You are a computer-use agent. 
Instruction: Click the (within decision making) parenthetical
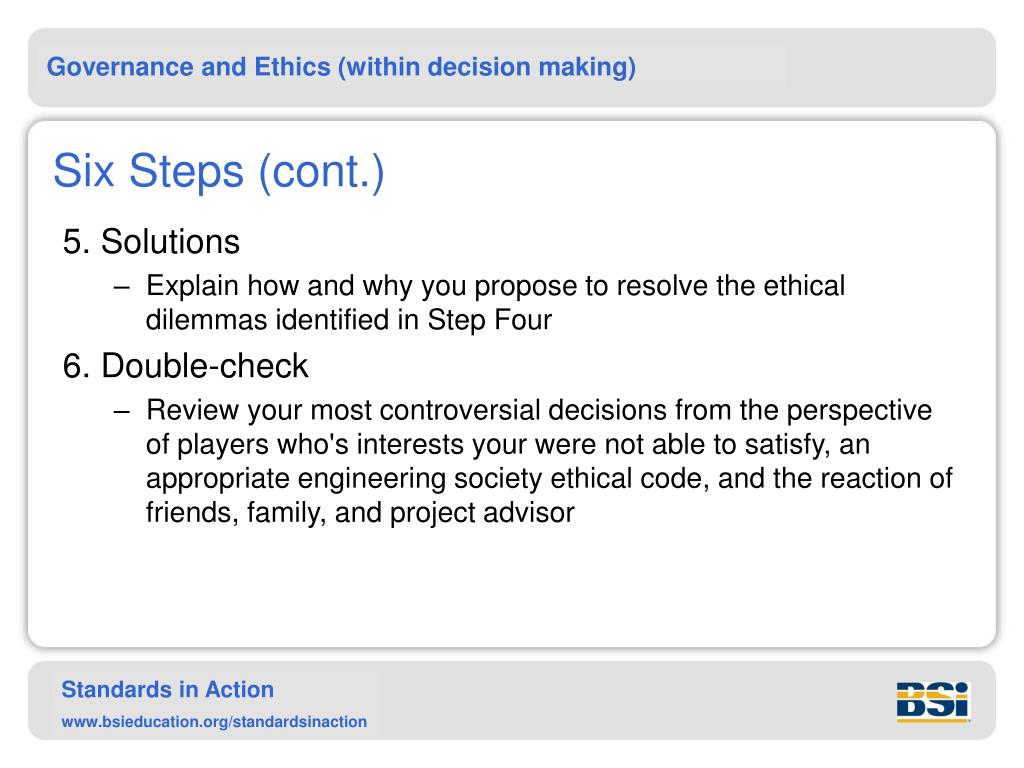click(487, 67)
